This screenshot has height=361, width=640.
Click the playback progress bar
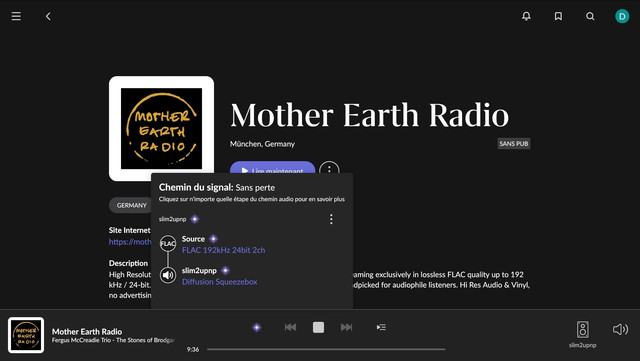click(326, 349)
